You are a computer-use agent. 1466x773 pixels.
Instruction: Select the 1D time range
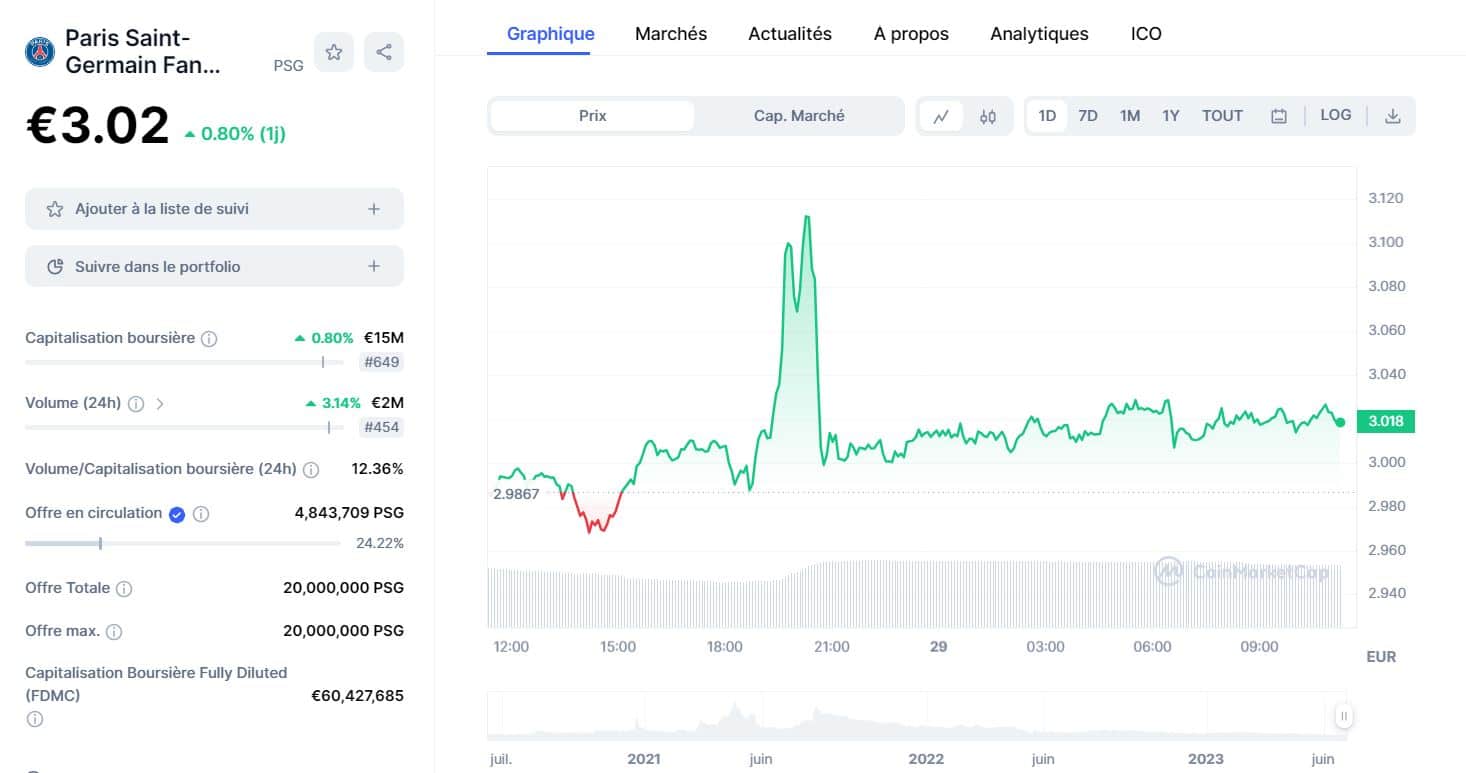1047,116
